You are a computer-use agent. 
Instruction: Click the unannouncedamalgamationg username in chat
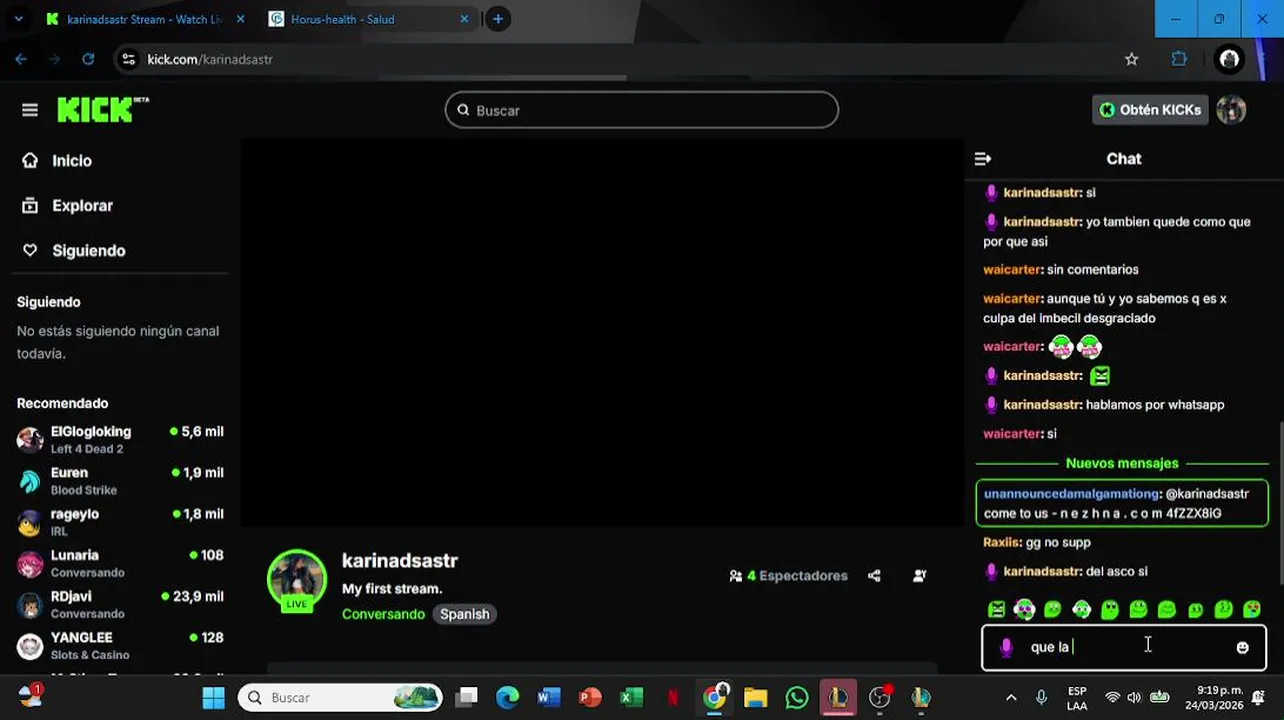coord(1071,494)
